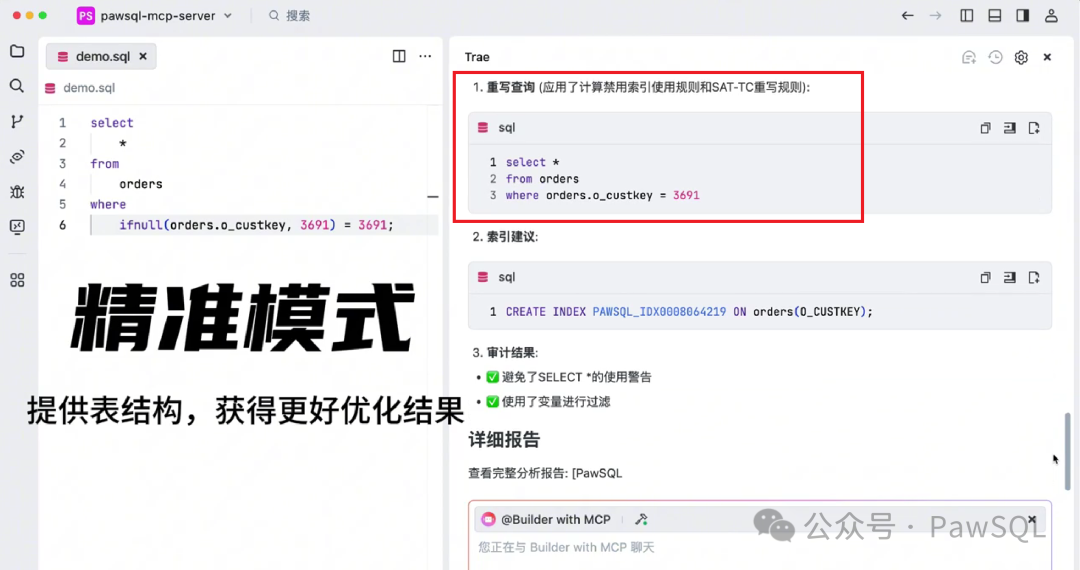Click demo.sql breadcrumb path
Image resolution: width=1080 pixels, height=570 pixels.
tap(88, 88)
